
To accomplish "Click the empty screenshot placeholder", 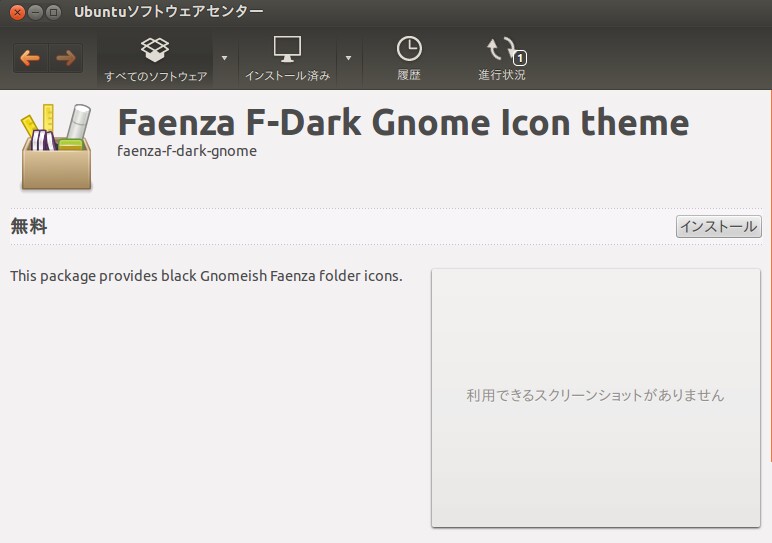I will (x=596, y=398).
